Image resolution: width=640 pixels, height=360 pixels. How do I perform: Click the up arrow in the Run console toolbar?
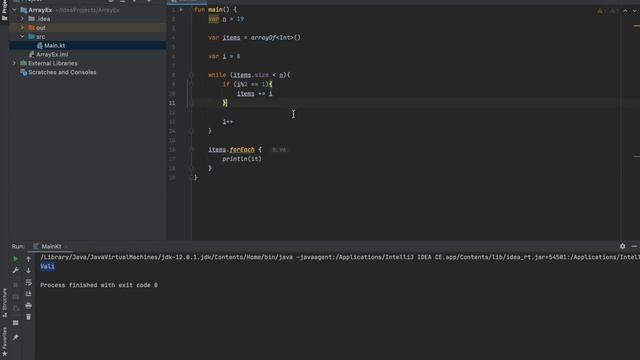(x=28, y=259)
